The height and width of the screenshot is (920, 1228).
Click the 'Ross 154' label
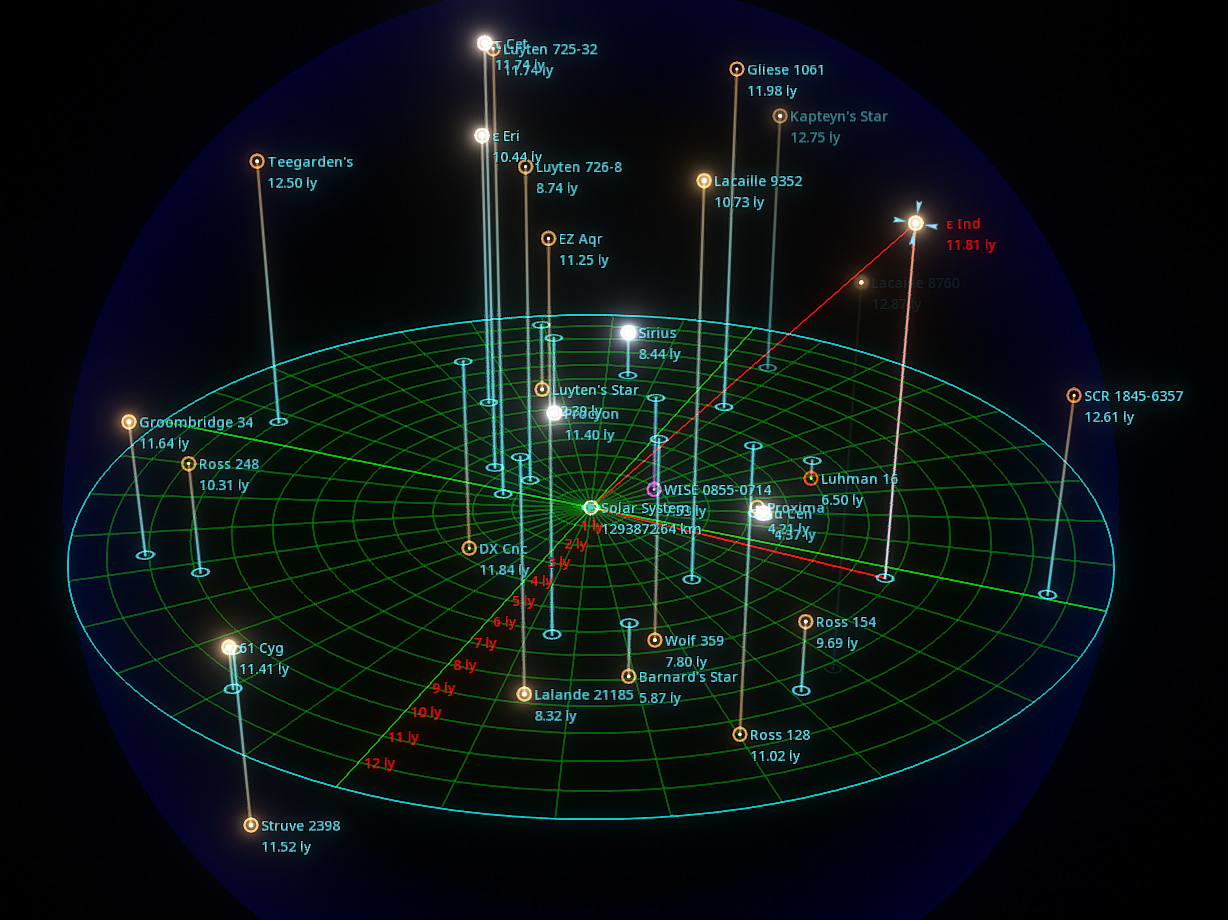[846, 622]
